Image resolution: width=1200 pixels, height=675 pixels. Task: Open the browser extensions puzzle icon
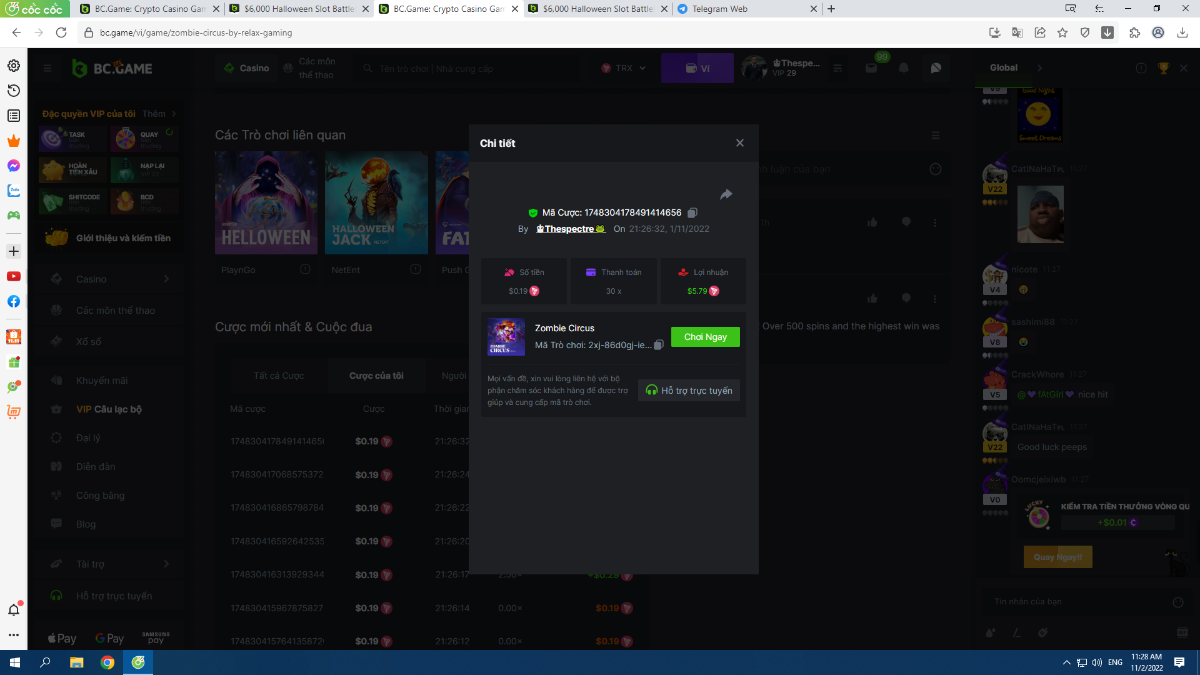tap(1134, 32)
